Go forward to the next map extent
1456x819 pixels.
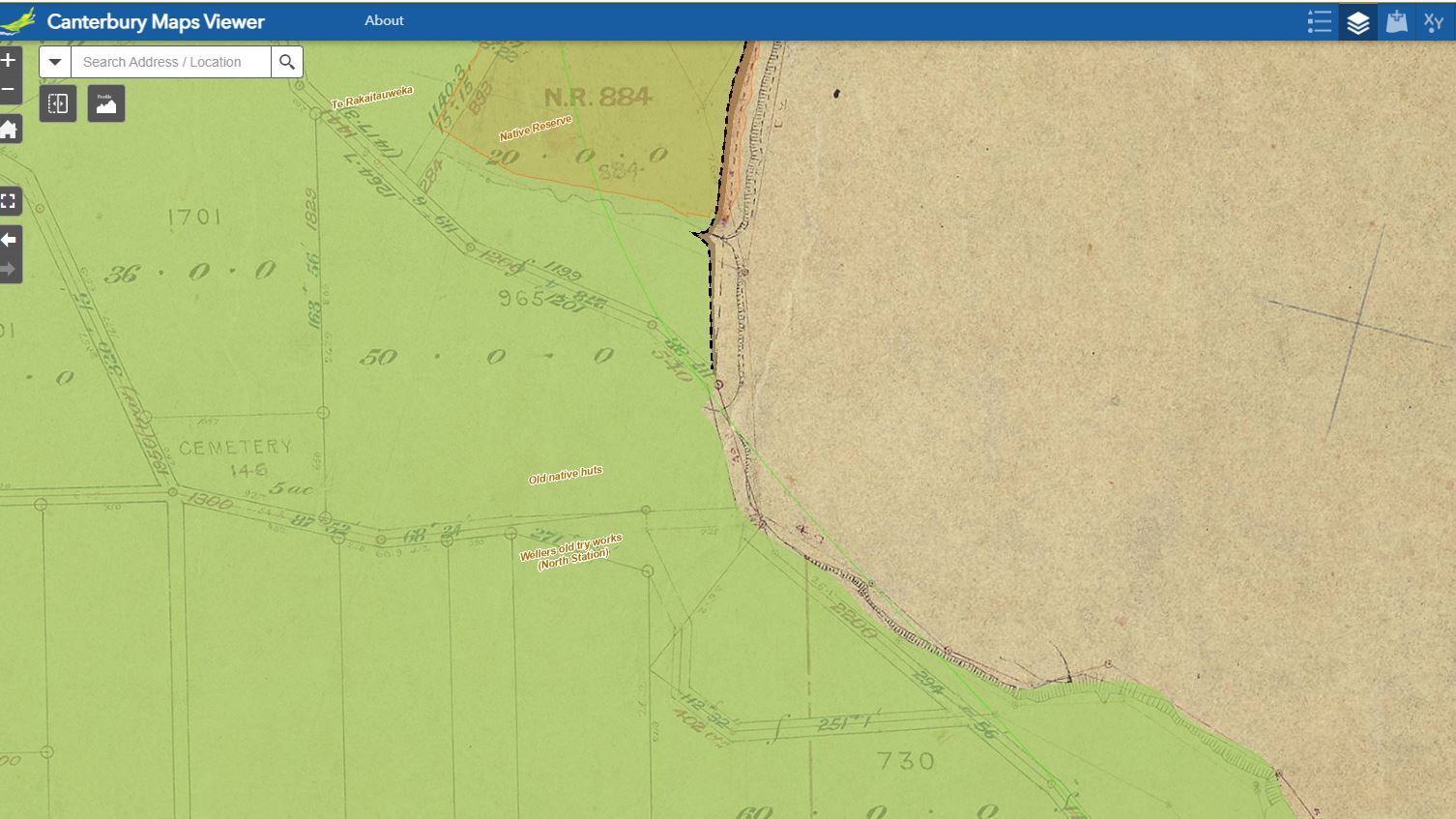click(x=9, y=268)
